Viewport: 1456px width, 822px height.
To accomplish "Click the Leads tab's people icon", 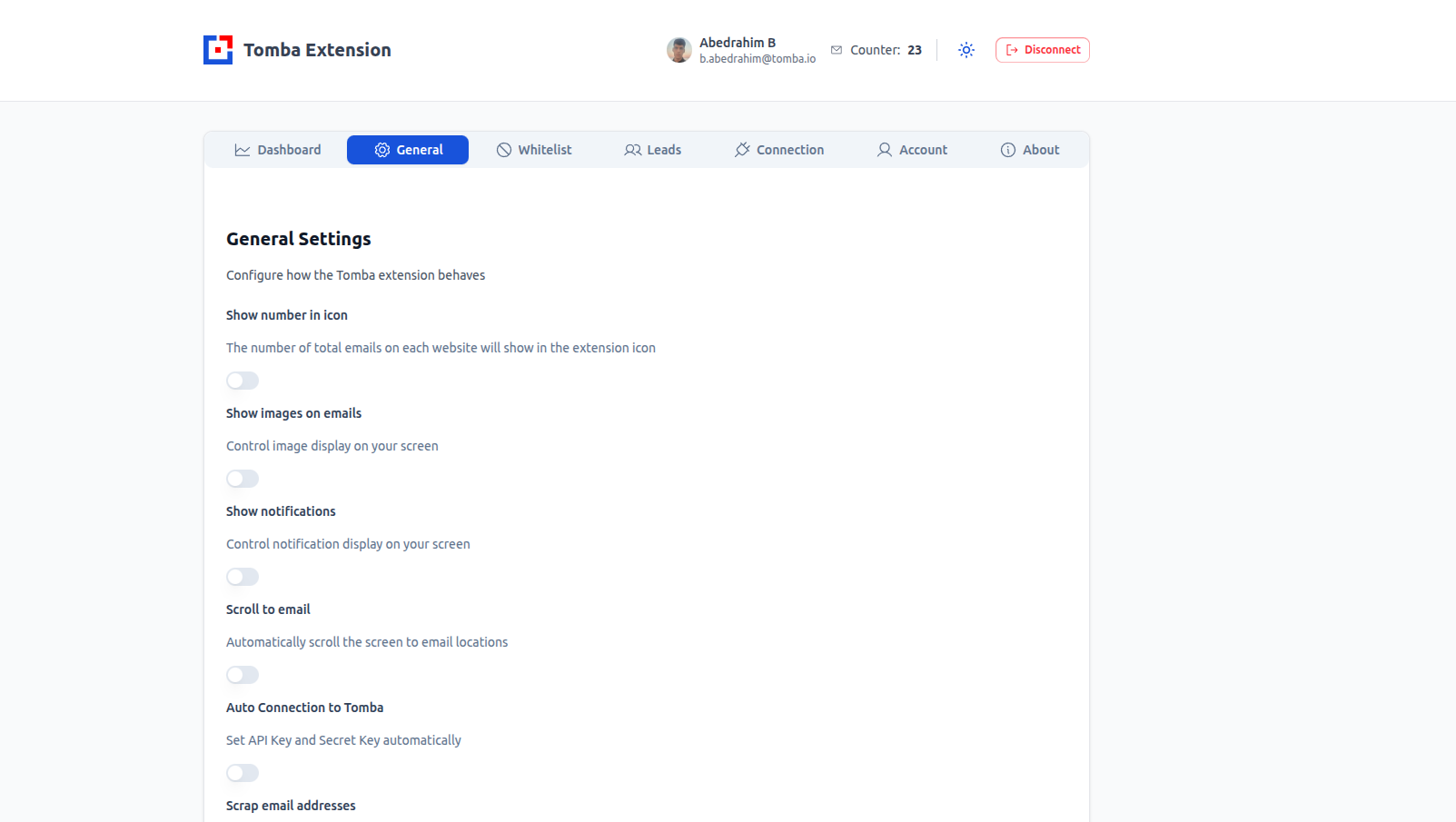I will coord(633,150).
